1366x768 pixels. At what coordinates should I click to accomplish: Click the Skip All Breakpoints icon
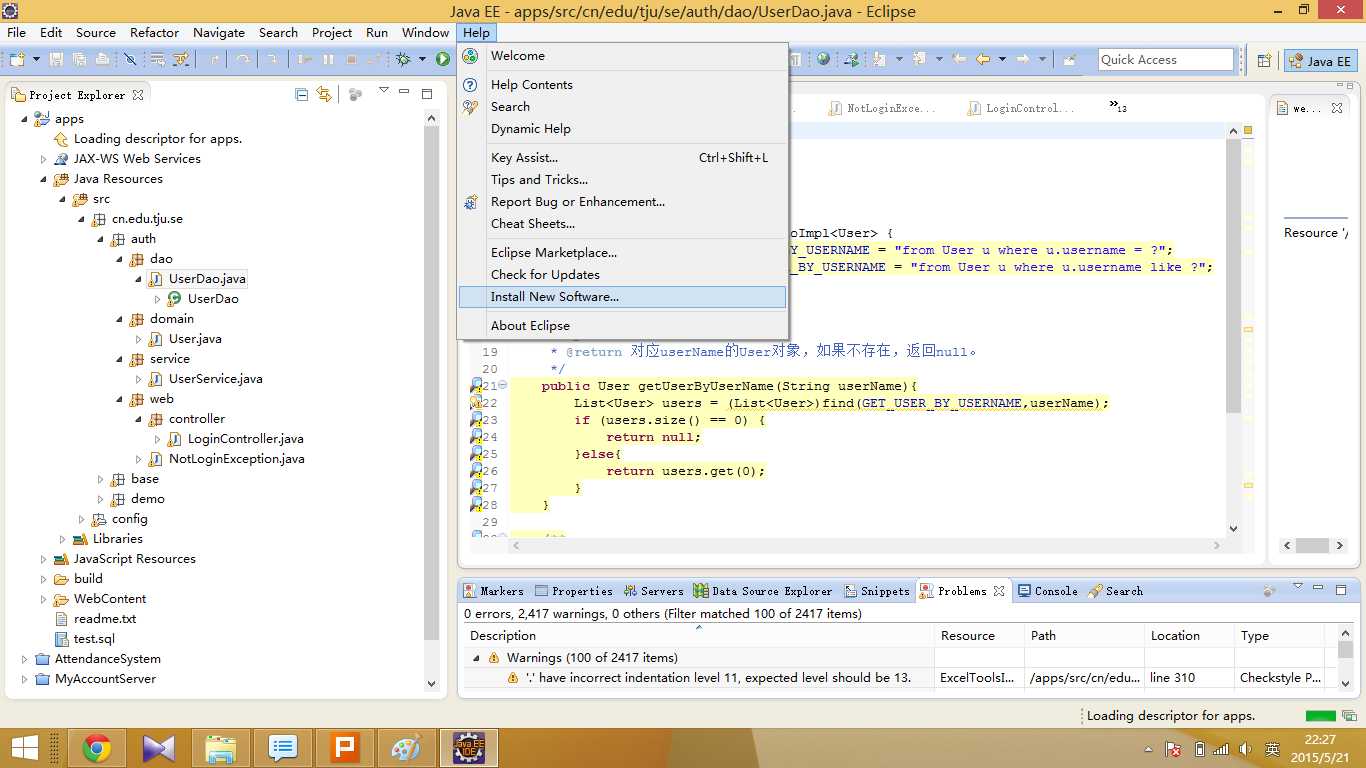tap(130, 60)
